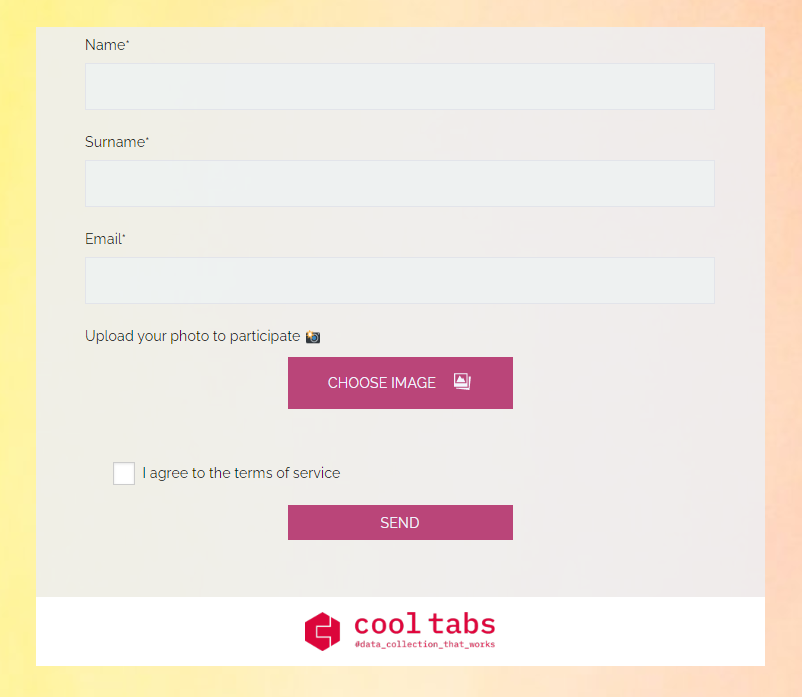
Task: Click the #data_collection_that_works tagline
Action: point(424,644)
